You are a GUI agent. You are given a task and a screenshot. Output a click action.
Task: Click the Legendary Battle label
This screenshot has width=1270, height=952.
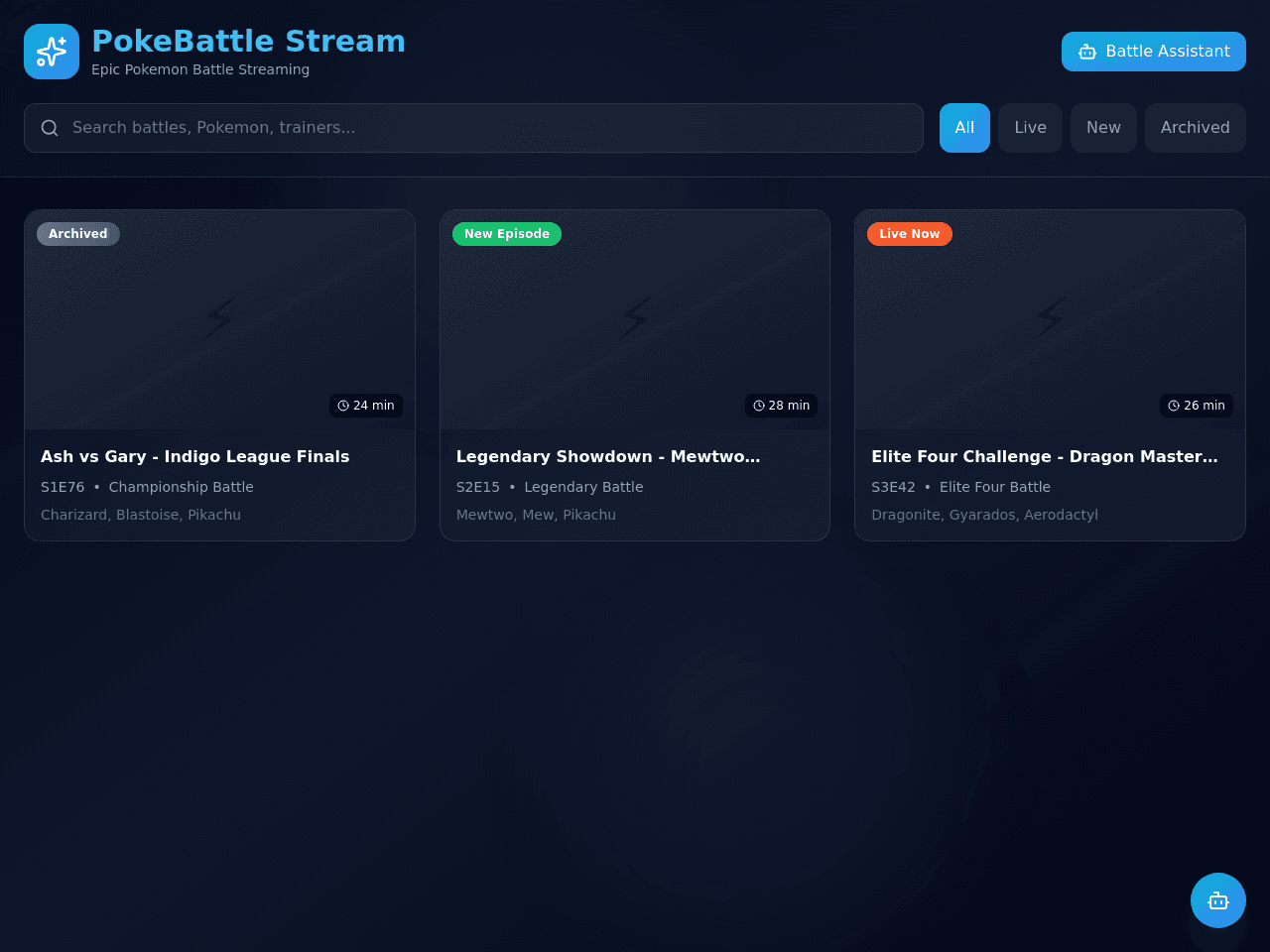click(583, 487)
